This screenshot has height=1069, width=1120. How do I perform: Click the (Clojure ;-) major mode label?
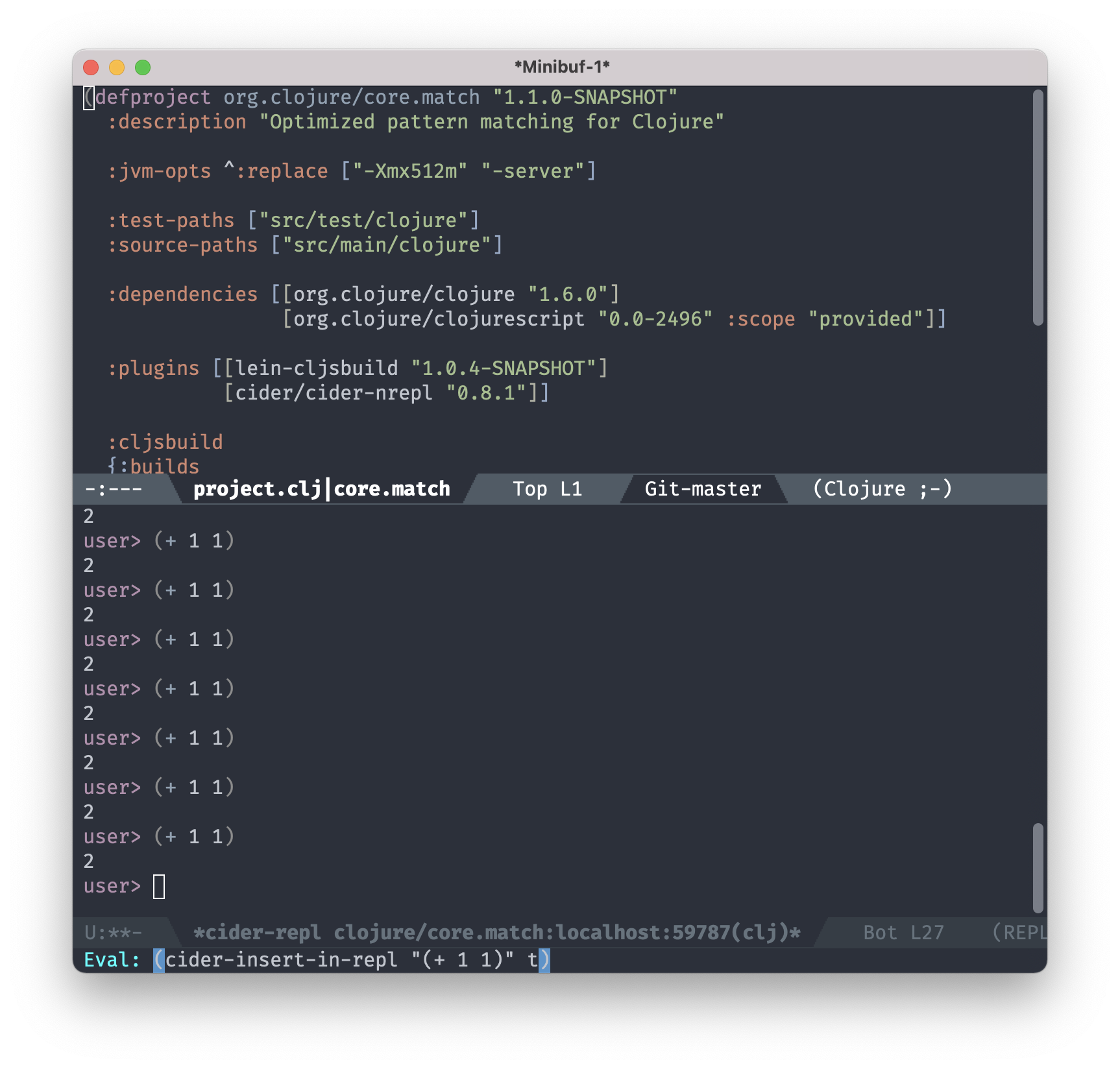[x=883, y=489]
